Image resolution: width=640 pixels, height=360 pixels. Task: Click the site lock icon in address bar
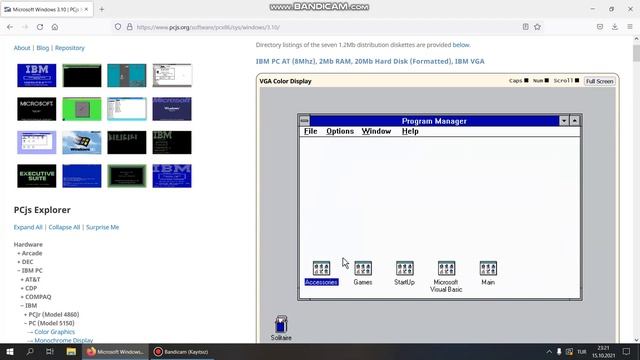click(x=129, y=27)
